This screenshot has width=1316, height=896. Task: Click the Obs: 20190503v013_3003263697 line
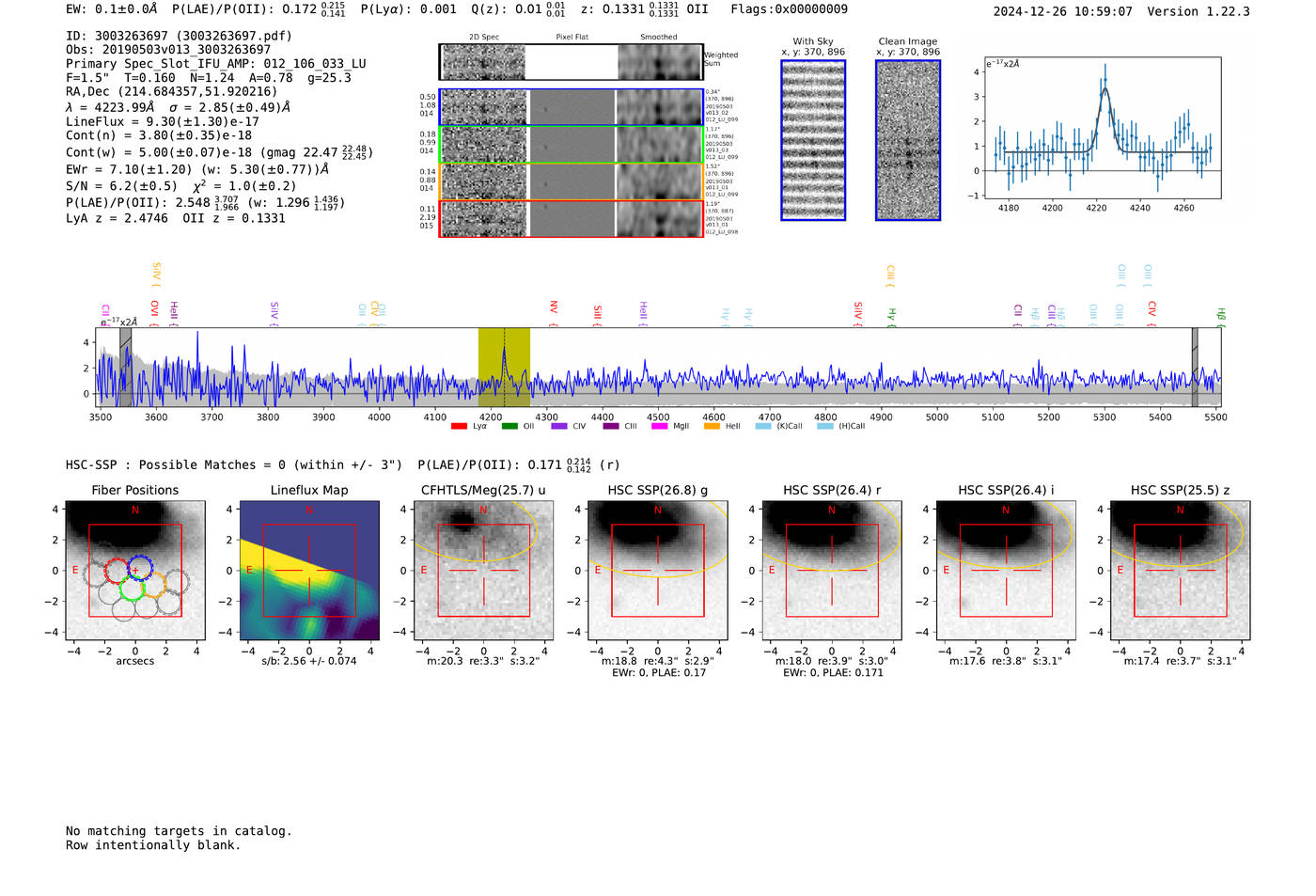click(168, 50)
